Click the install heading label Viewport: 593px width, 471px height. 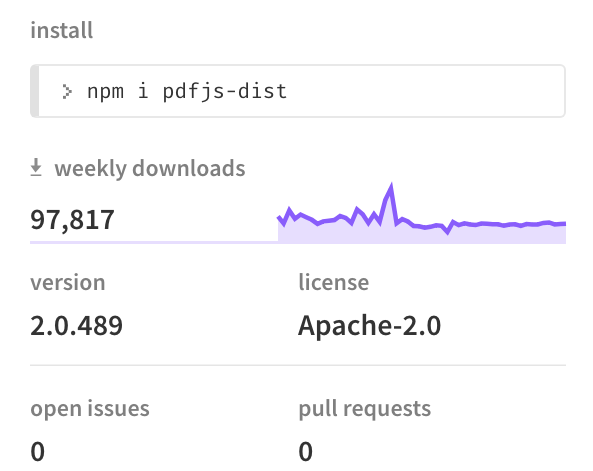[62, 30]
